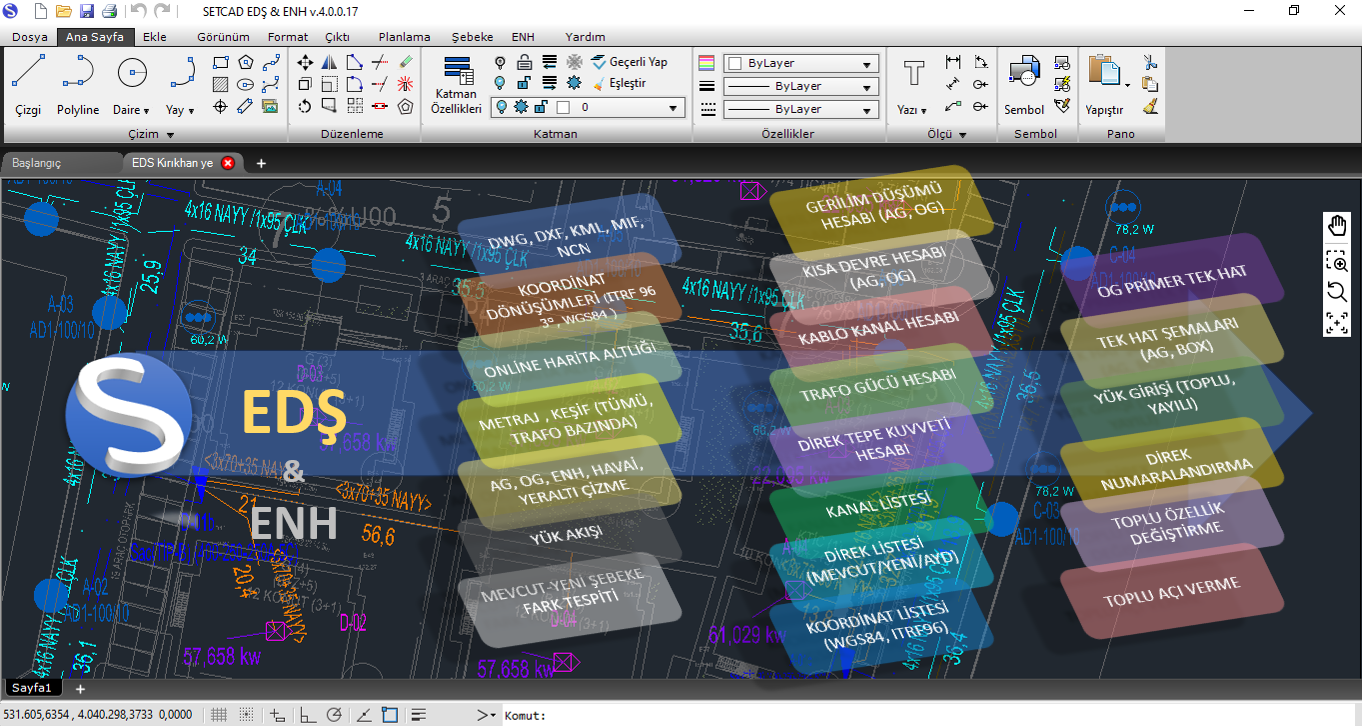This screenshot has height=726, width=1362.
Task: Open the Daire dropdown arrow
Action: (146, 111)
